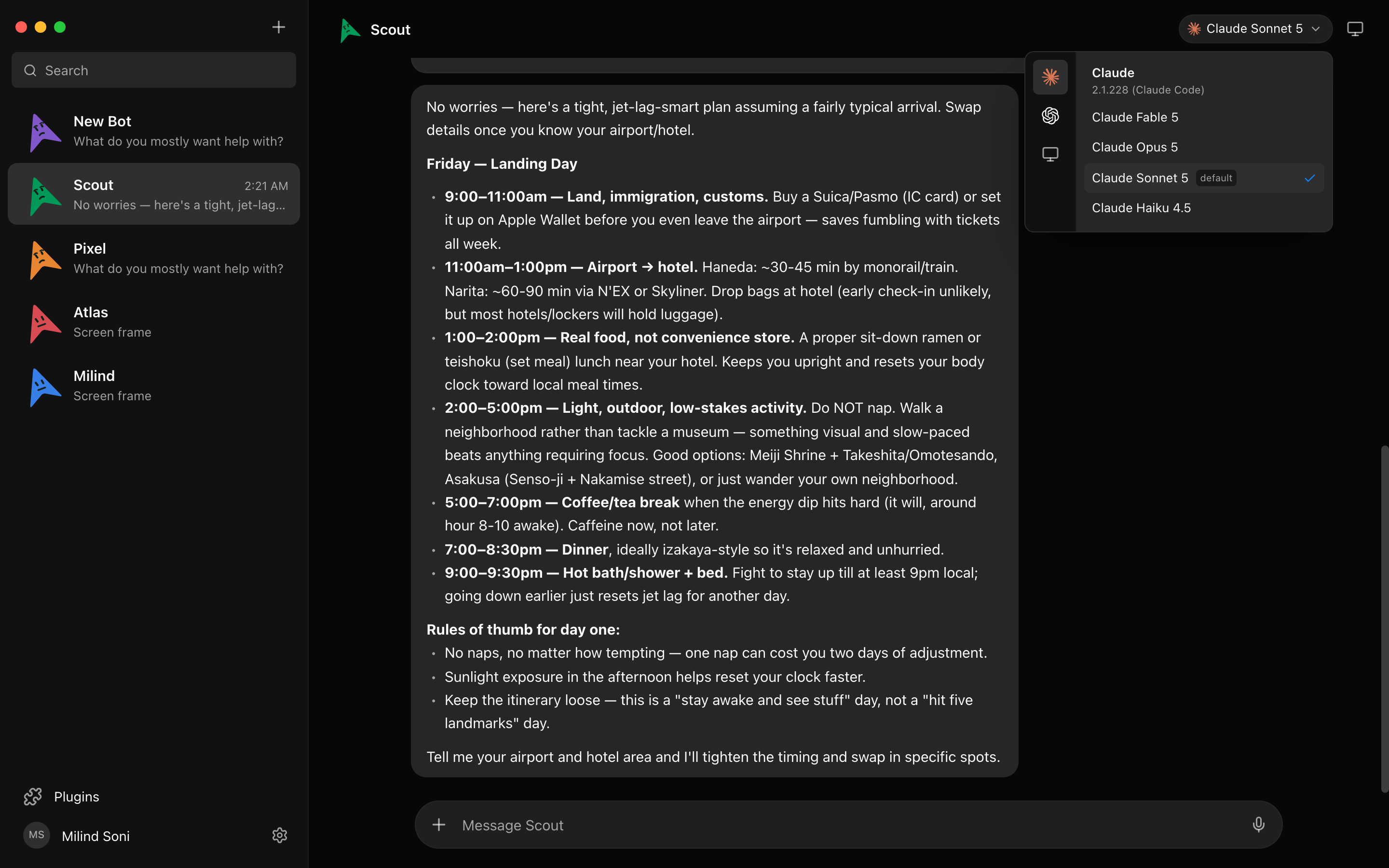Collapse the Claude Sonnet 5 model dropdown
The width and height of the screenshot is (1389, 868).
point(1255,29)
